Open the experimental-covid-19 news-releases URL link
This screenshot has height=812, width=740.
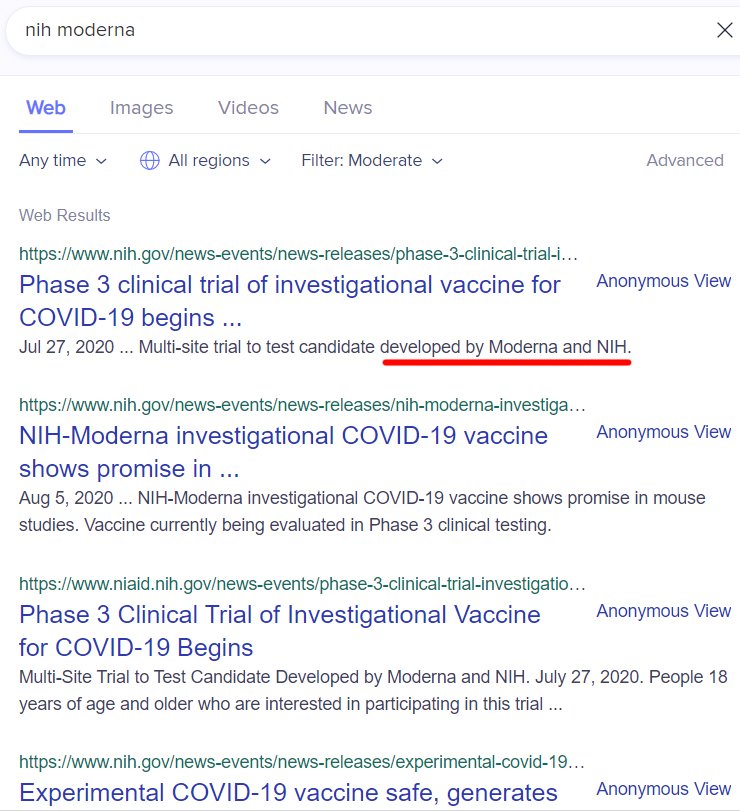[x=301, y=762]
